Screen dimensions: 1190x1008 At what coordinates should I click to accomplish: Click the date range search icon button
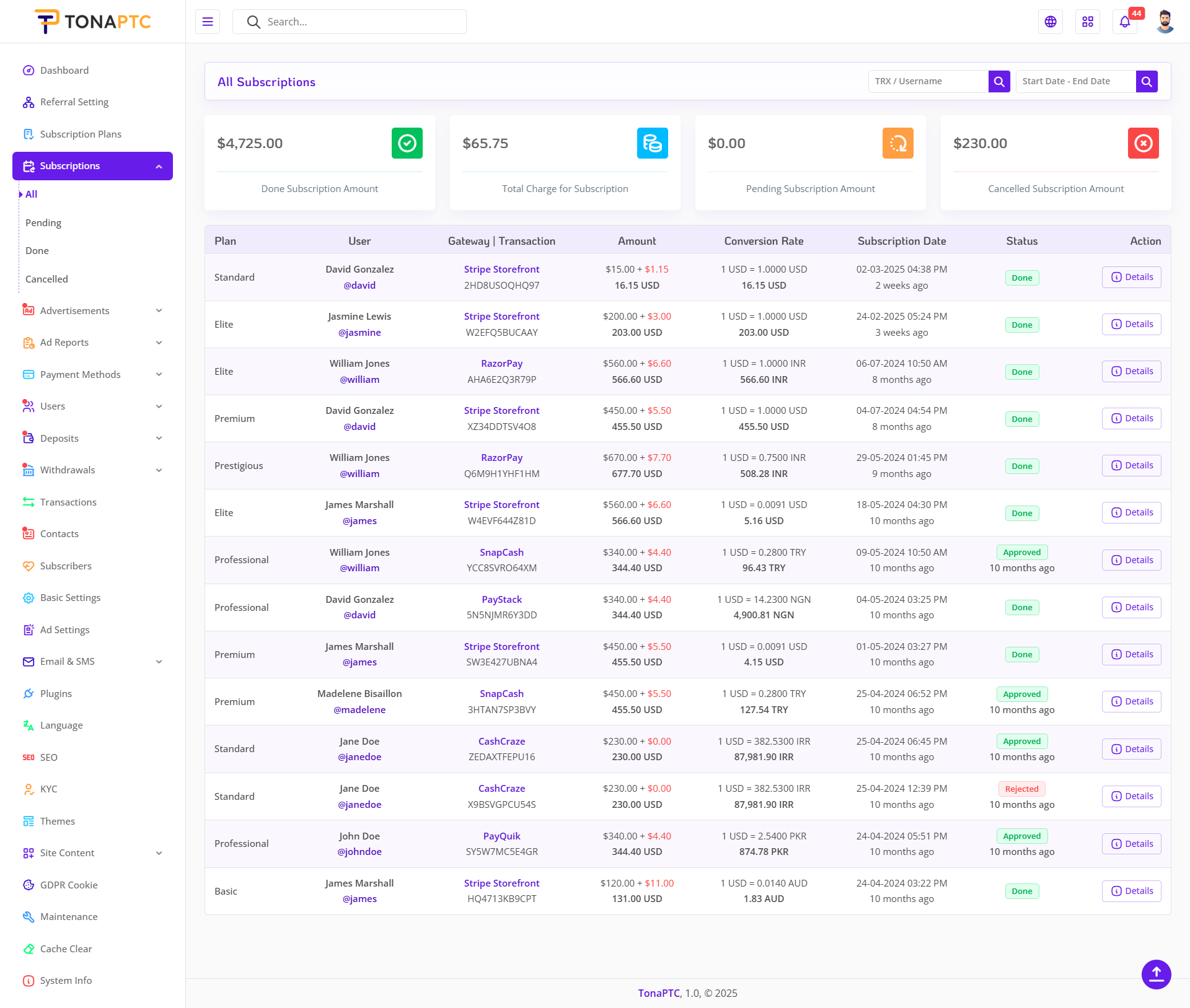tap(1147, 81)
